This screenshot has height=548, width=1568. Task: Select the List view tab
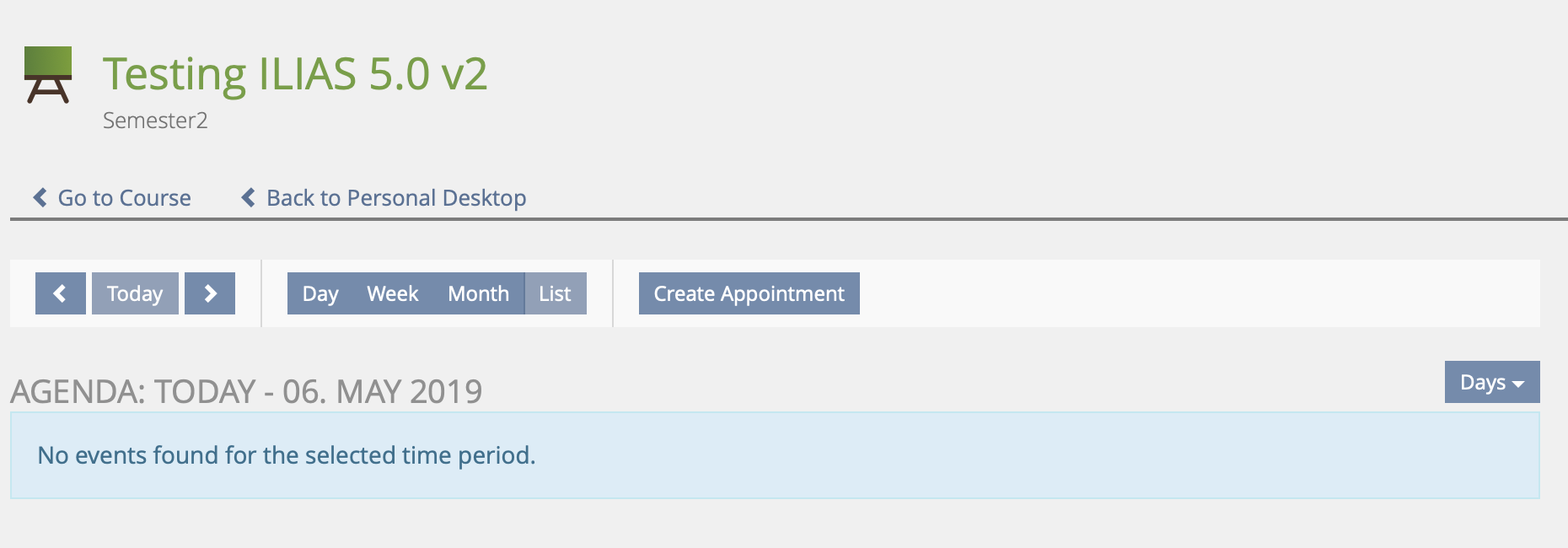tap(555, 293)
